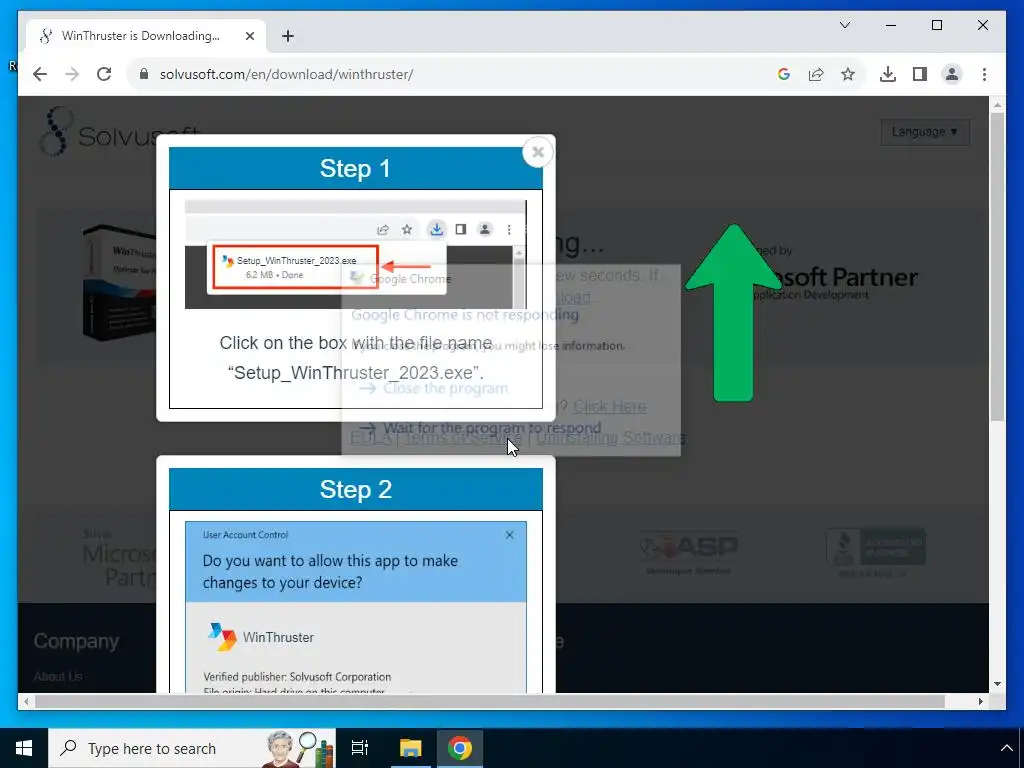The height and width of the screenshot is (768, 1024).
Task: Open Task View on the taskbar
Action: [x=360, y=748]
